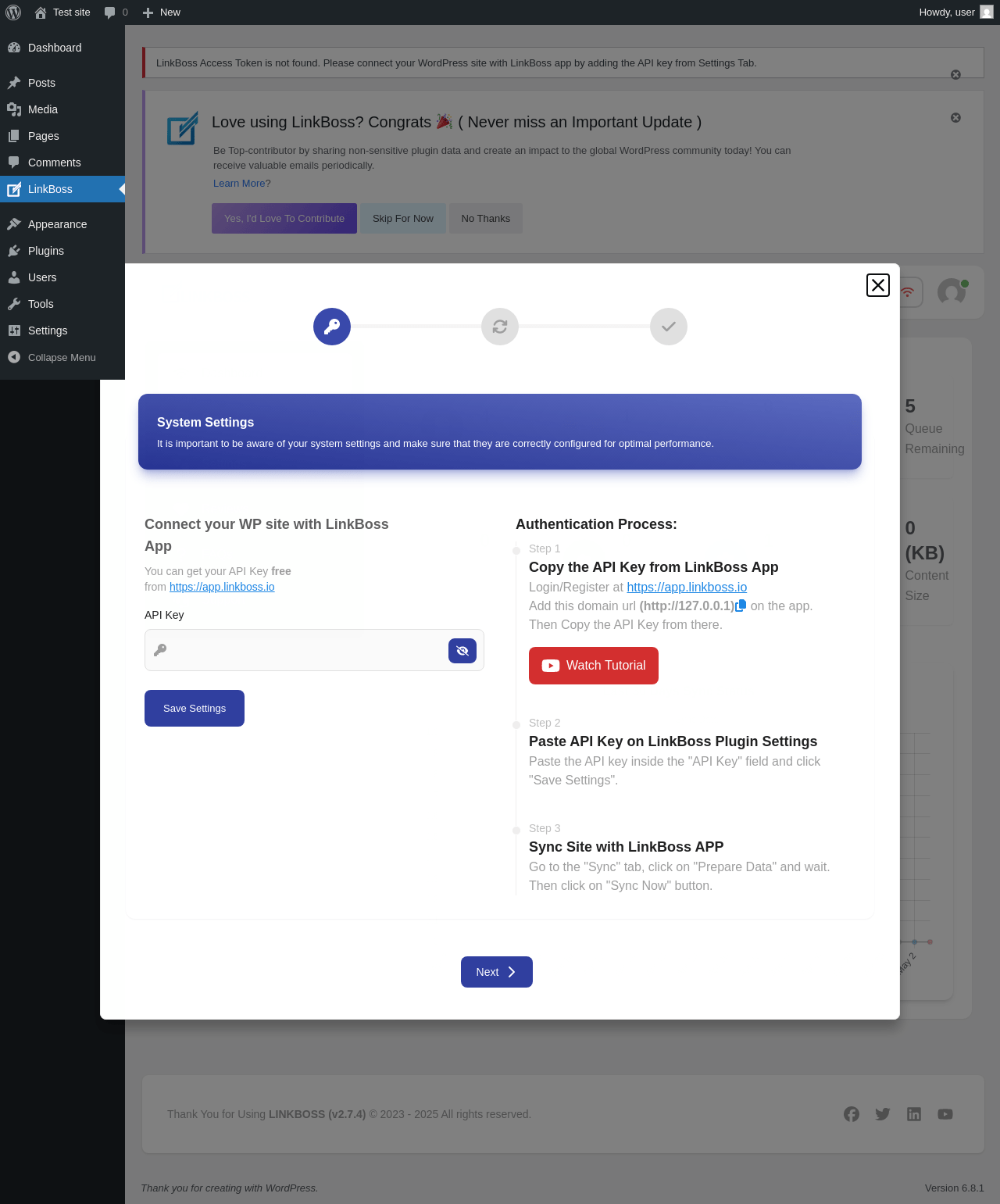Open the comments bubble in admin bar
This screenshot has height=1204, width=1000.
coord(116,13)
